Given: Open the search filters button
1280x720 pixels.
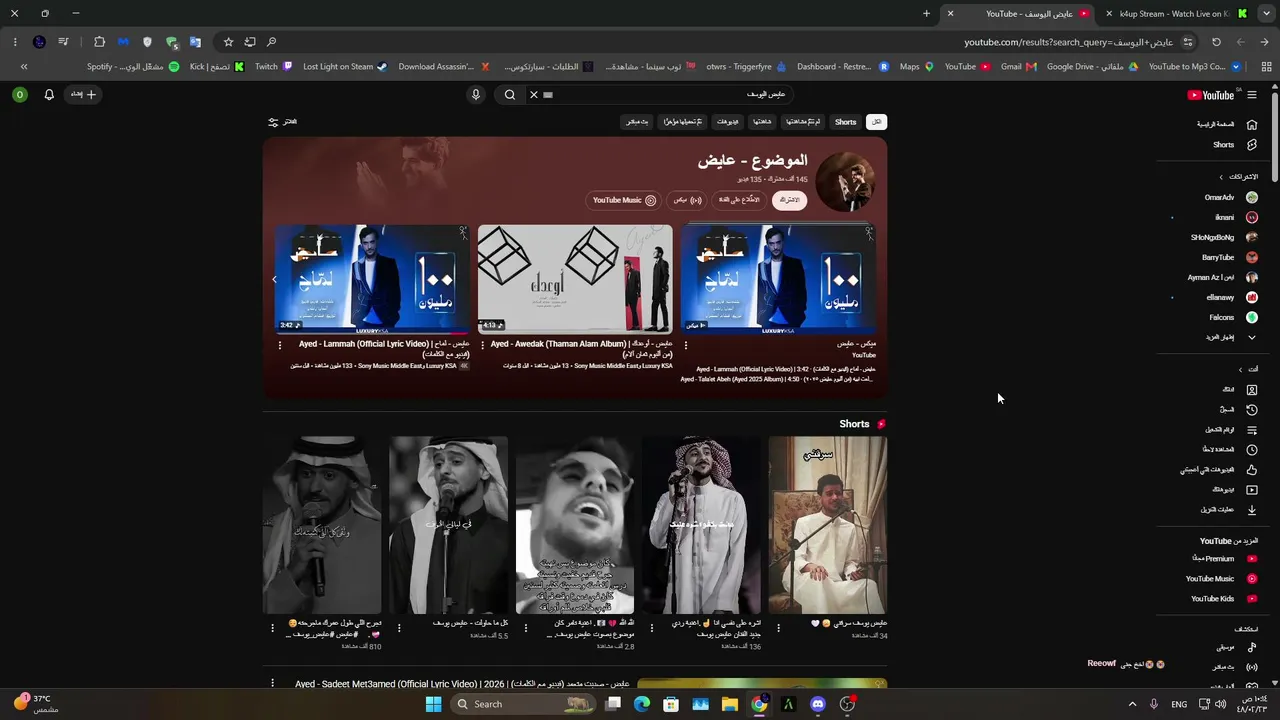Looking at the screenshot, I should click(x=282, y=122).
